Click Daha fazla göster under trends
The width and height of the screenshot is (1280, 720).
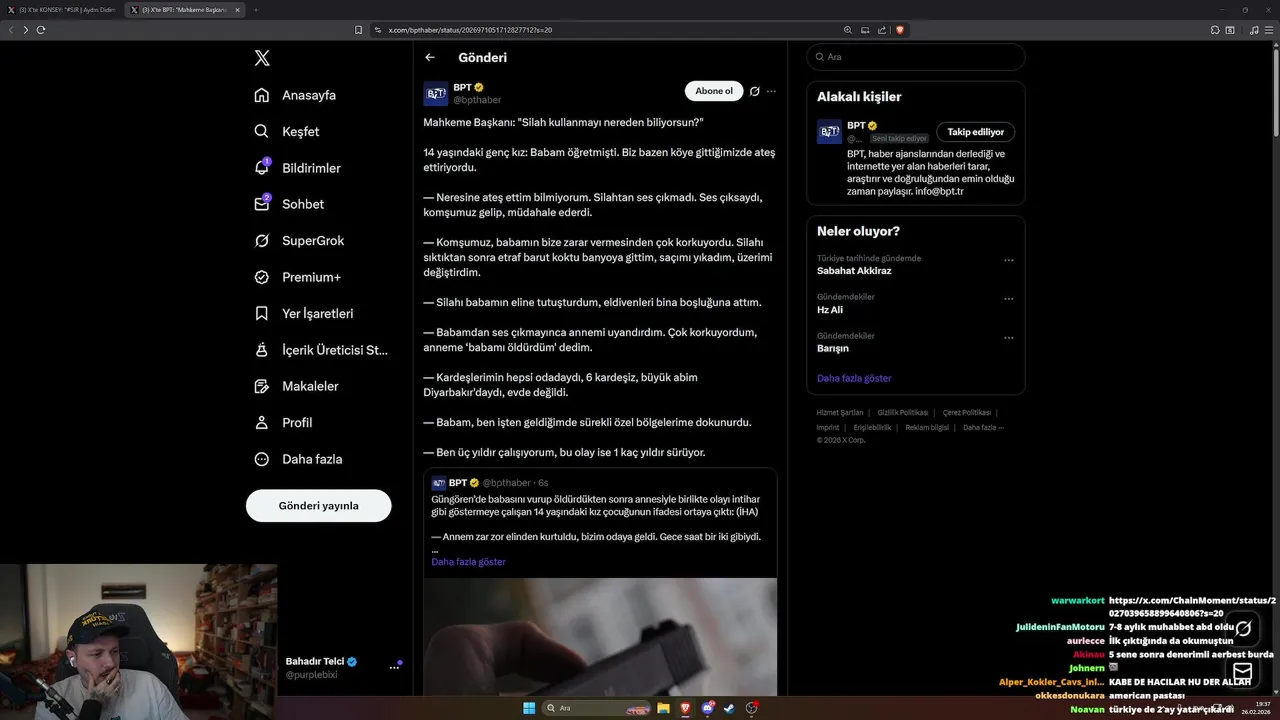pyautogui.click(x=854, y=378)
